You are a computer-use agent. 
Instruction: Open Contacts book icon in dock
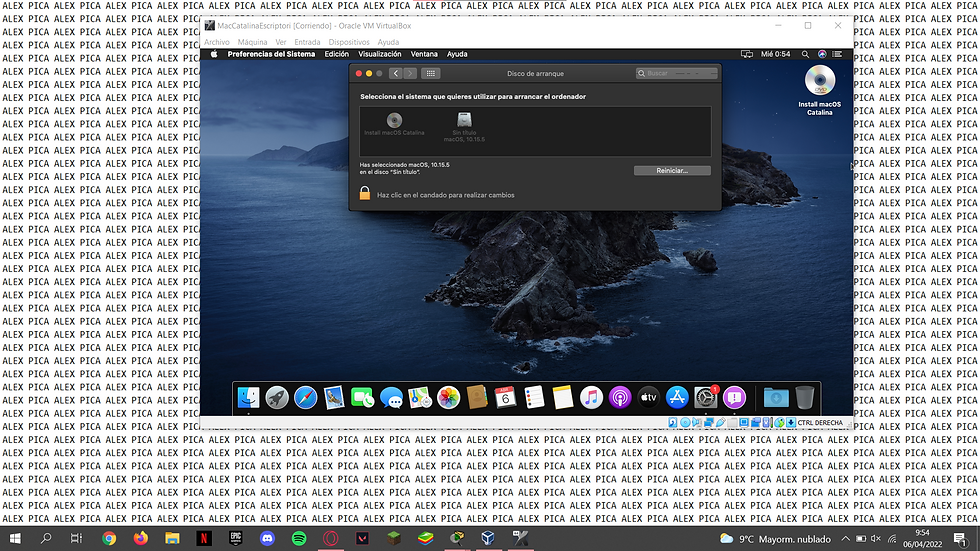(x=477, y=397)
